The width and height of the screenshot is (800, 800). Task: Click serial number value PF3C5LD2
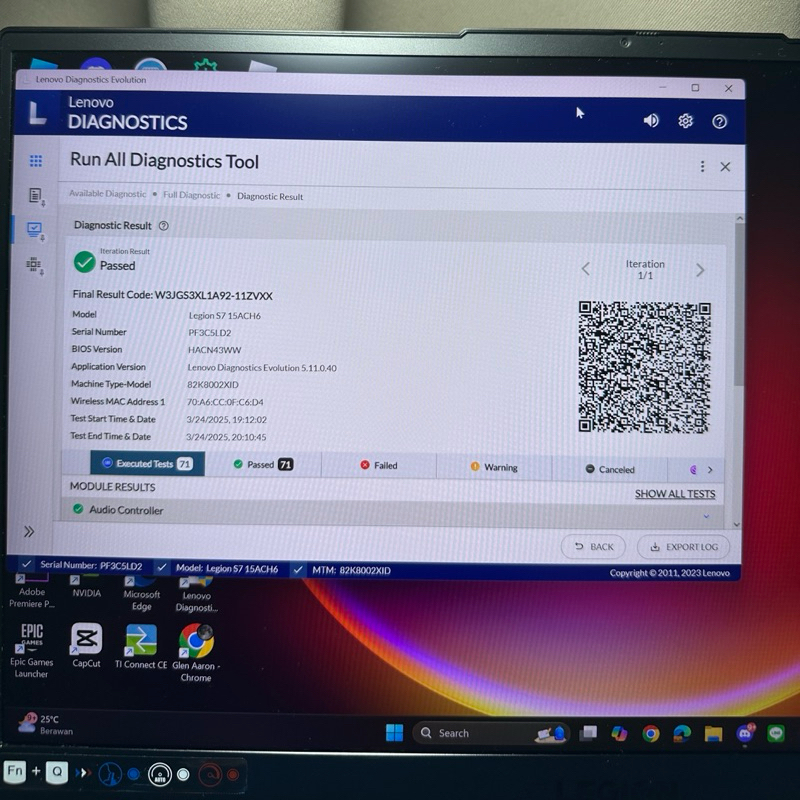click(x=210, y=333)
